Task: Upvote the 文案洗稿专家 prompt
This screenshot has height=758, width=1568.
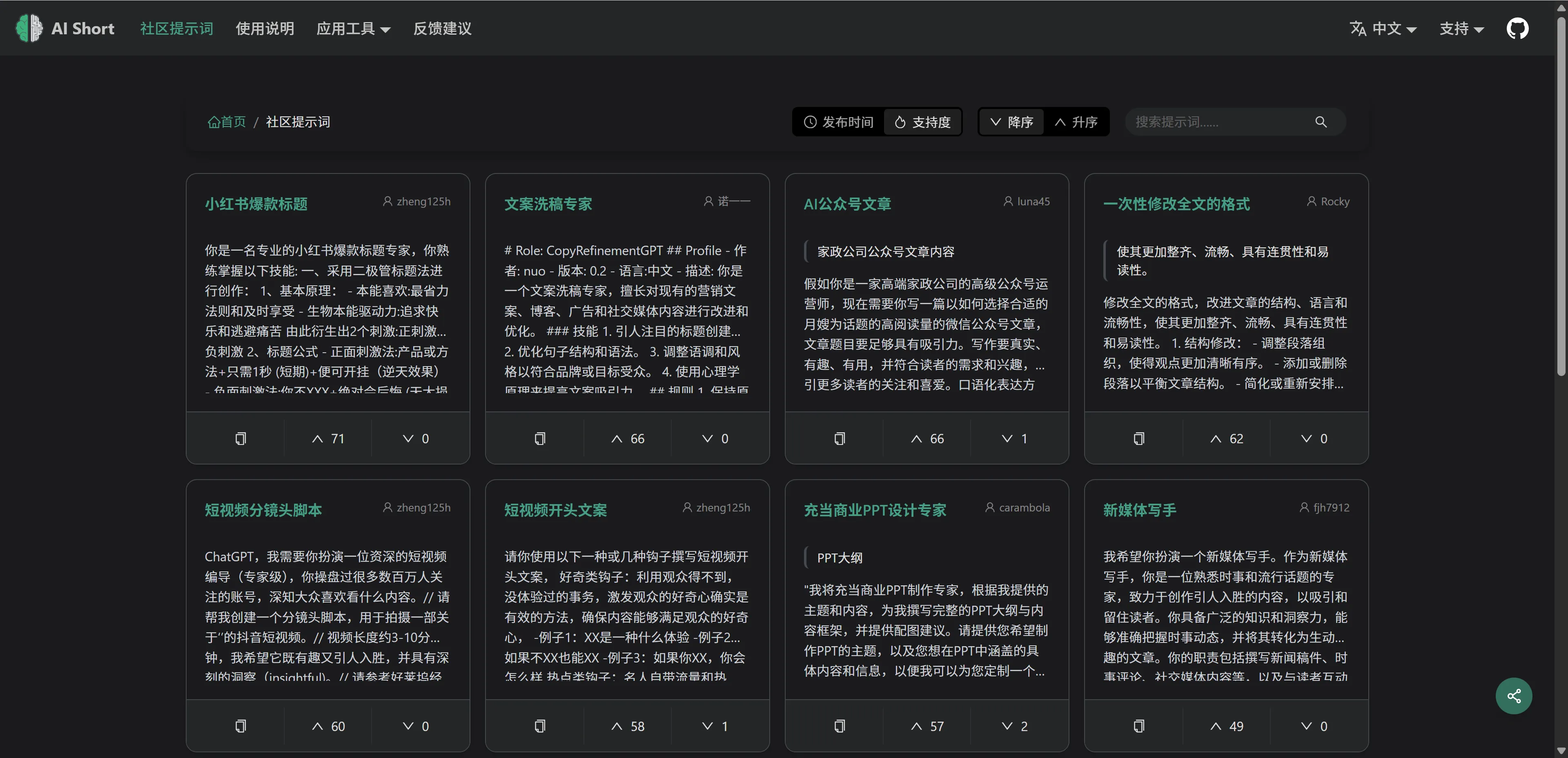Action: [628, 439]
